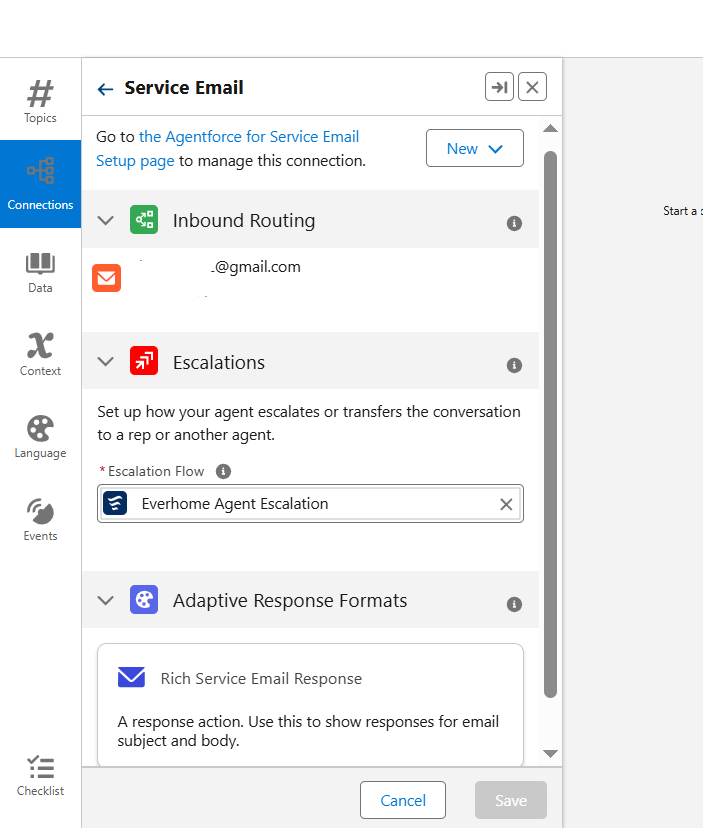The image size is (703, 828).
Task: Collapse panel with the dock-right arrow icon
Action: click(499, 88)
